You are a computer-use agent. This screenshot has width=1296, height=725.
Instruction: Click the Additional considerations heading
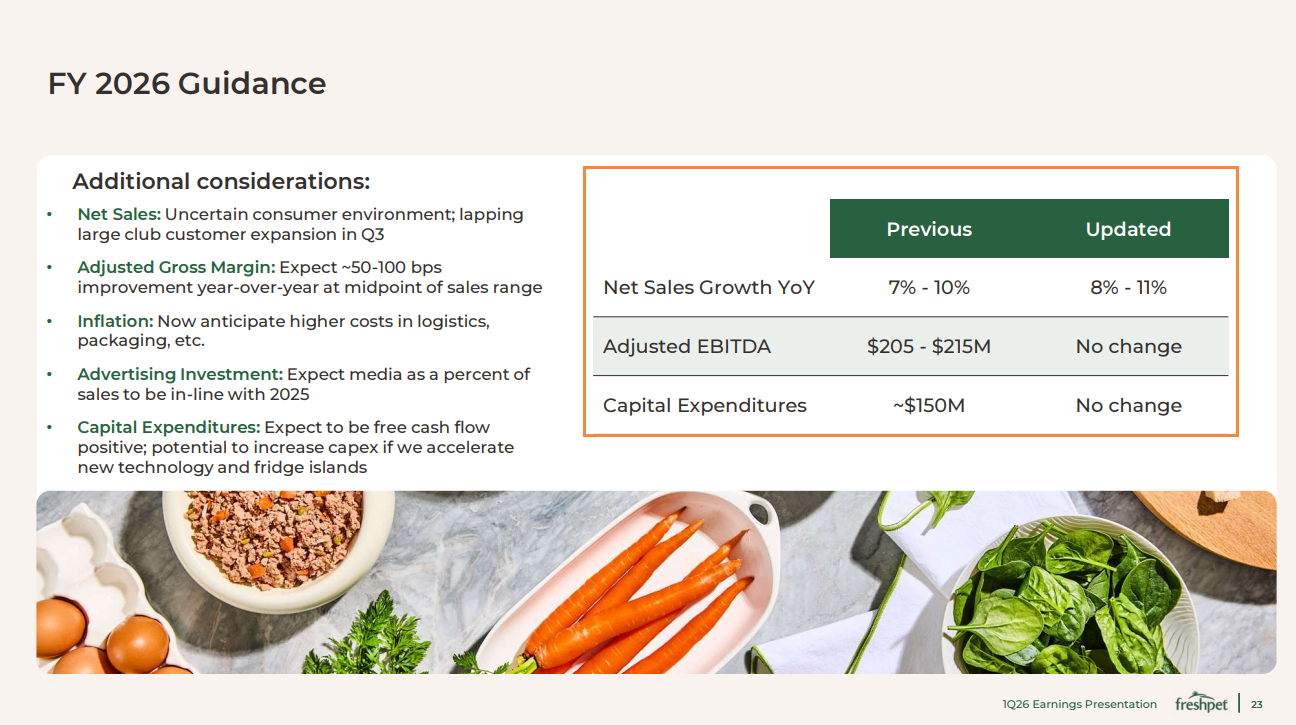click(x=221, y=182)
